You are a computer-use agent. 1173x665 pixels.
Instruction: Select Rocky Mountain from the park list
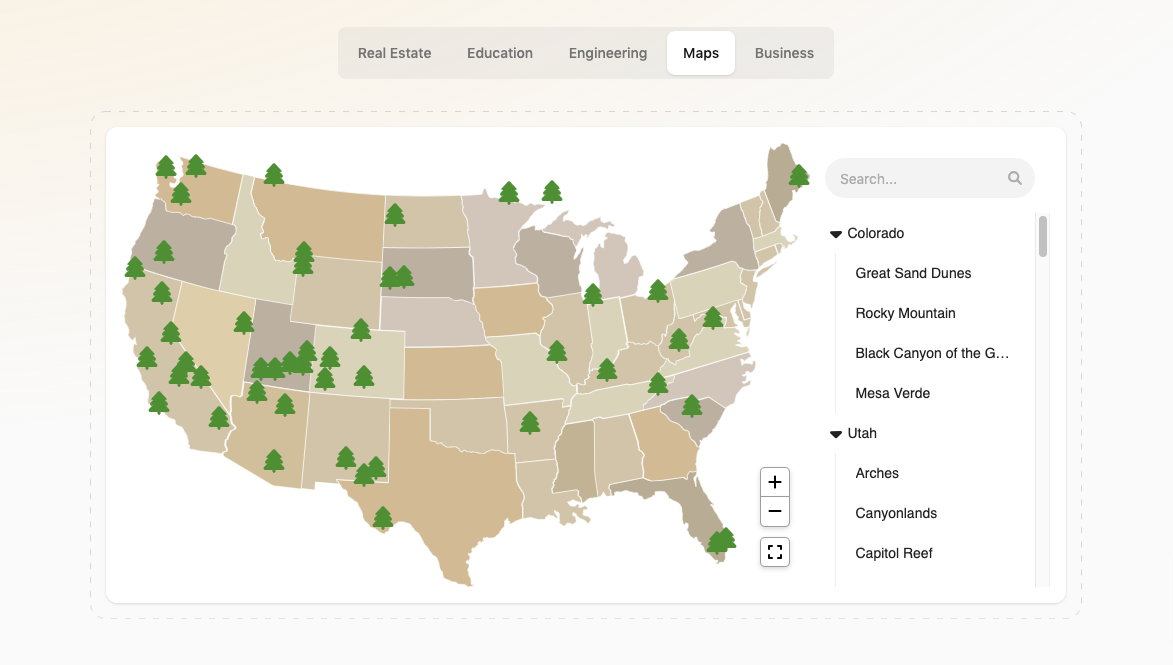click(905, 313)
